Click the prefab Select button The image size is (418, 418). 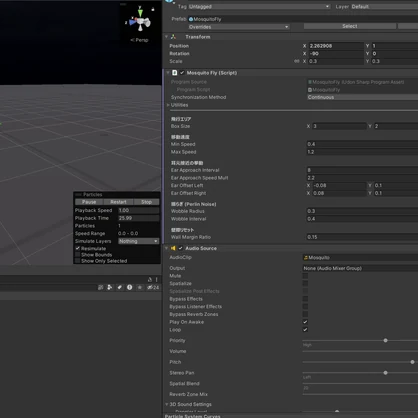[350, 26]
